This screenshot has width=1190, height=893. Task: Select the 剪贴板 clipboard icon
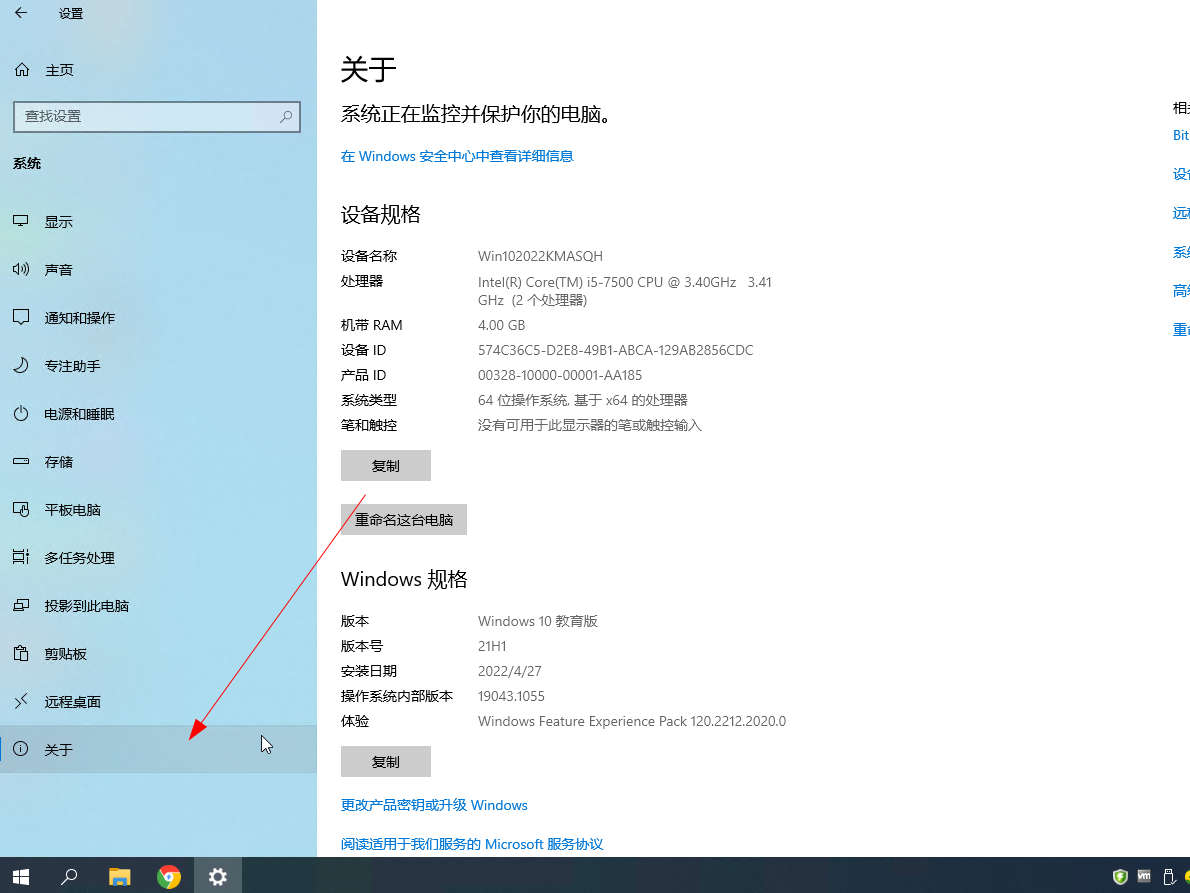point(21,653)
